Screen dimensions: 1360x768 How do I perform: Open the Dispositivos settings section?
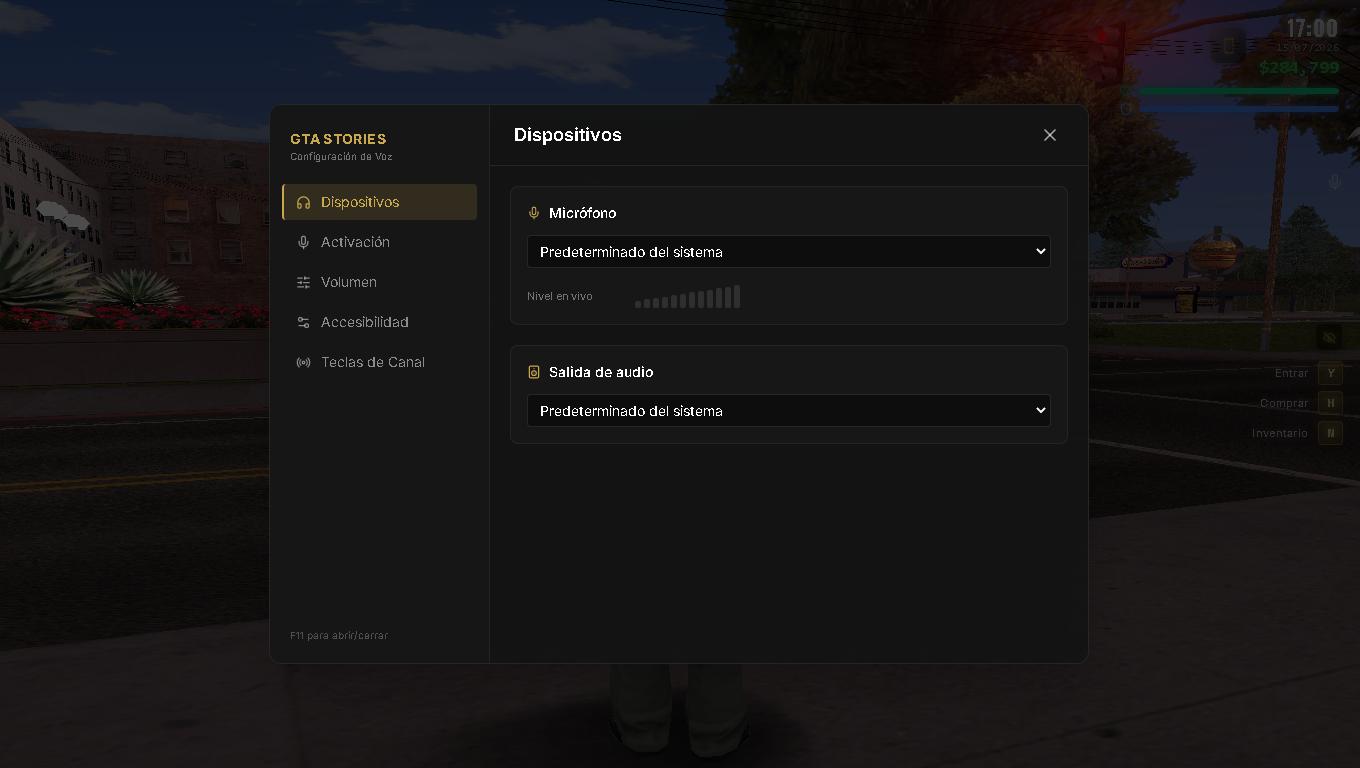(x=379, y=202)
